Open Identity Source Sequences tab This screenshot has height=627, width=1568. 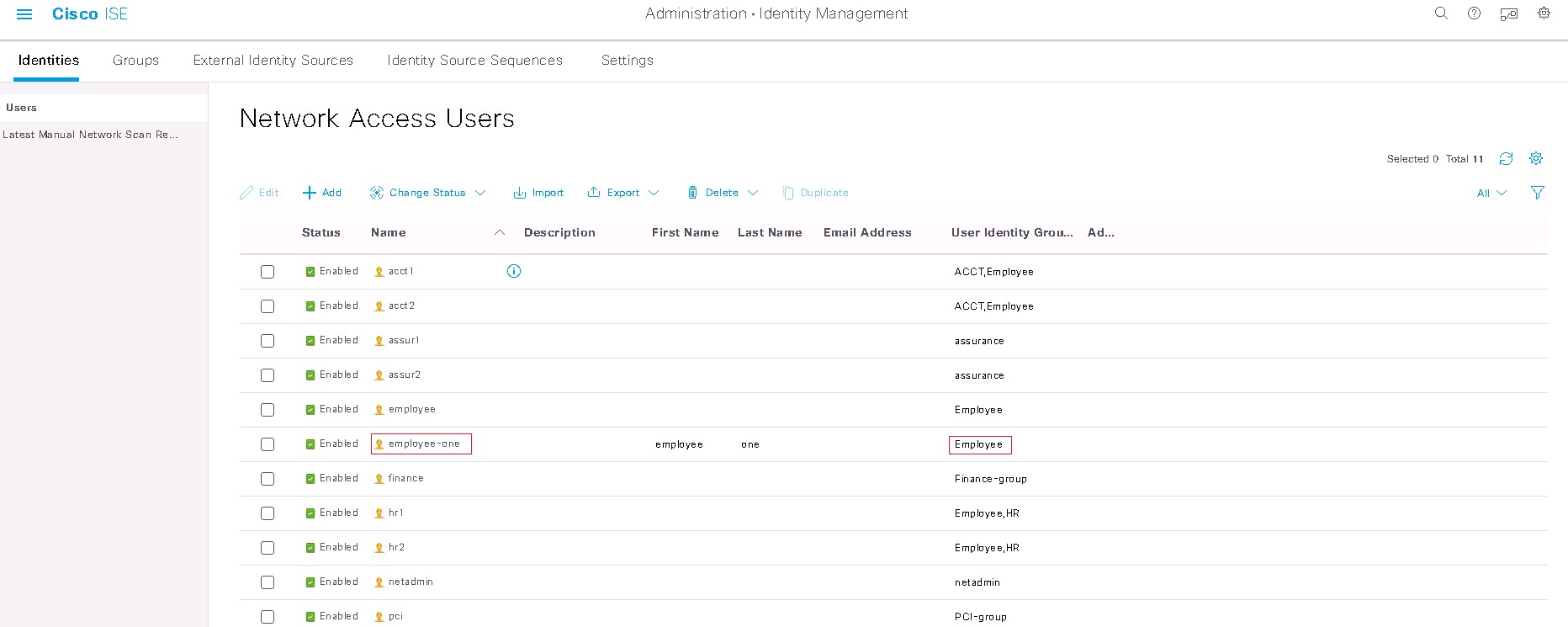coord(475,60)
